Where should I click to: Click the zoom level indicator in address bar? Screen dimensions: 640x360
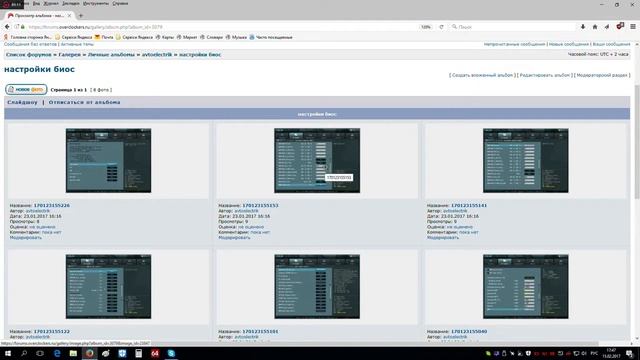[x=426, y=27]
